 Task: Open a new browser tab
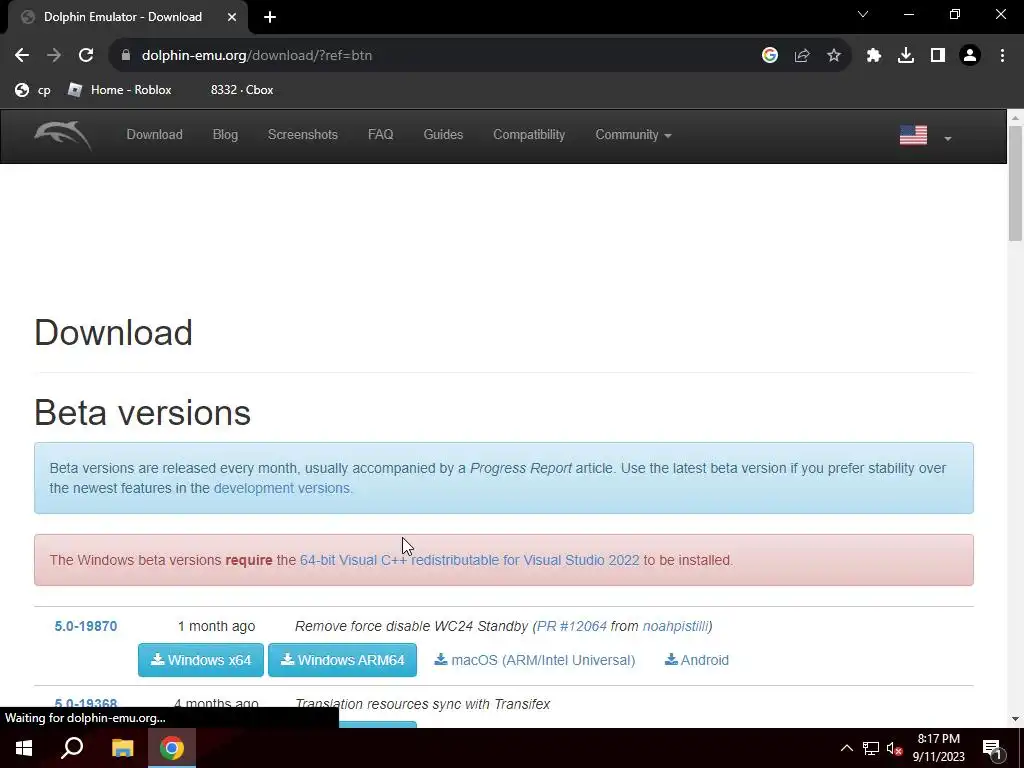tap(270, 17)
